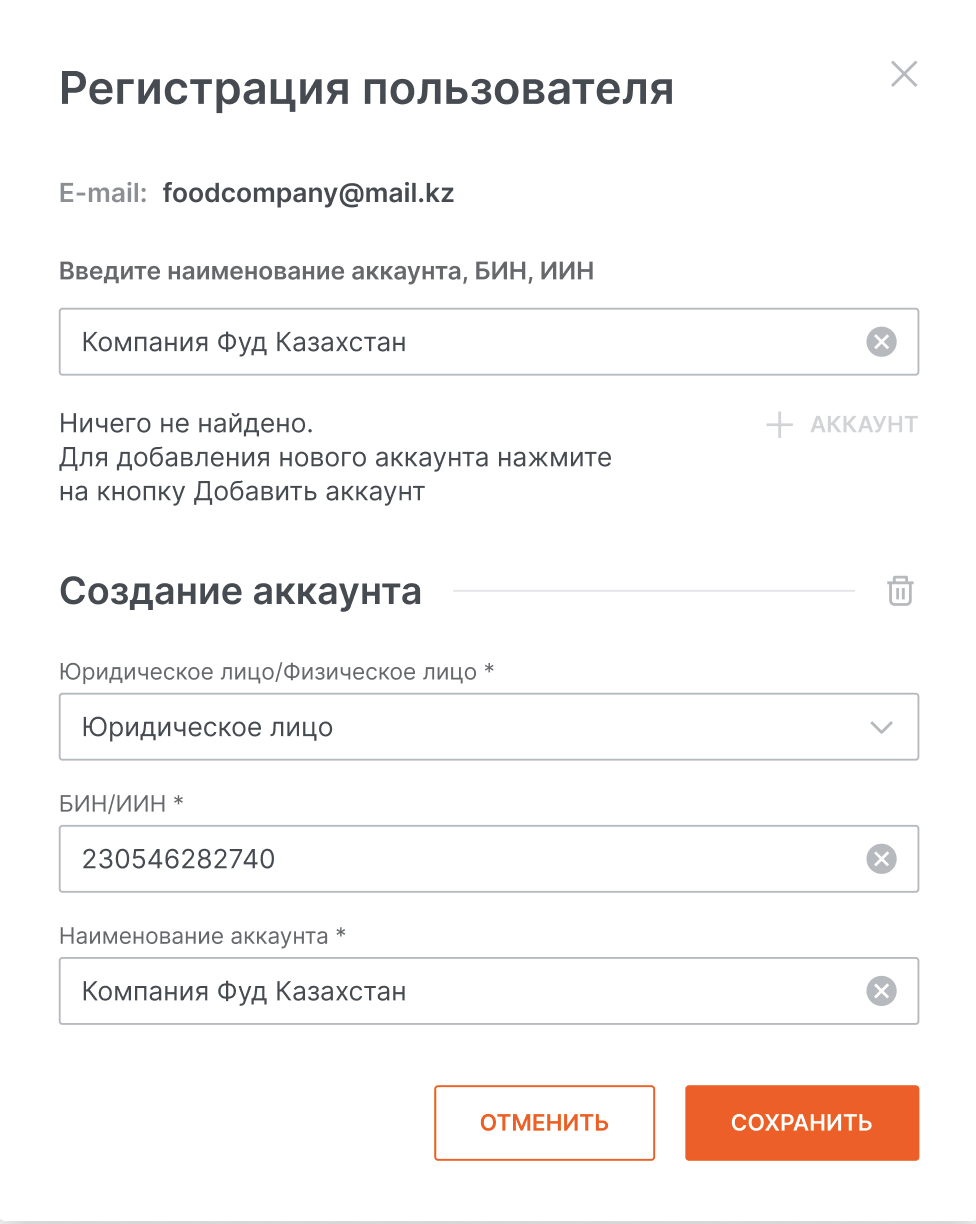Click the plus АККАУНТ add button

point(842,425)
